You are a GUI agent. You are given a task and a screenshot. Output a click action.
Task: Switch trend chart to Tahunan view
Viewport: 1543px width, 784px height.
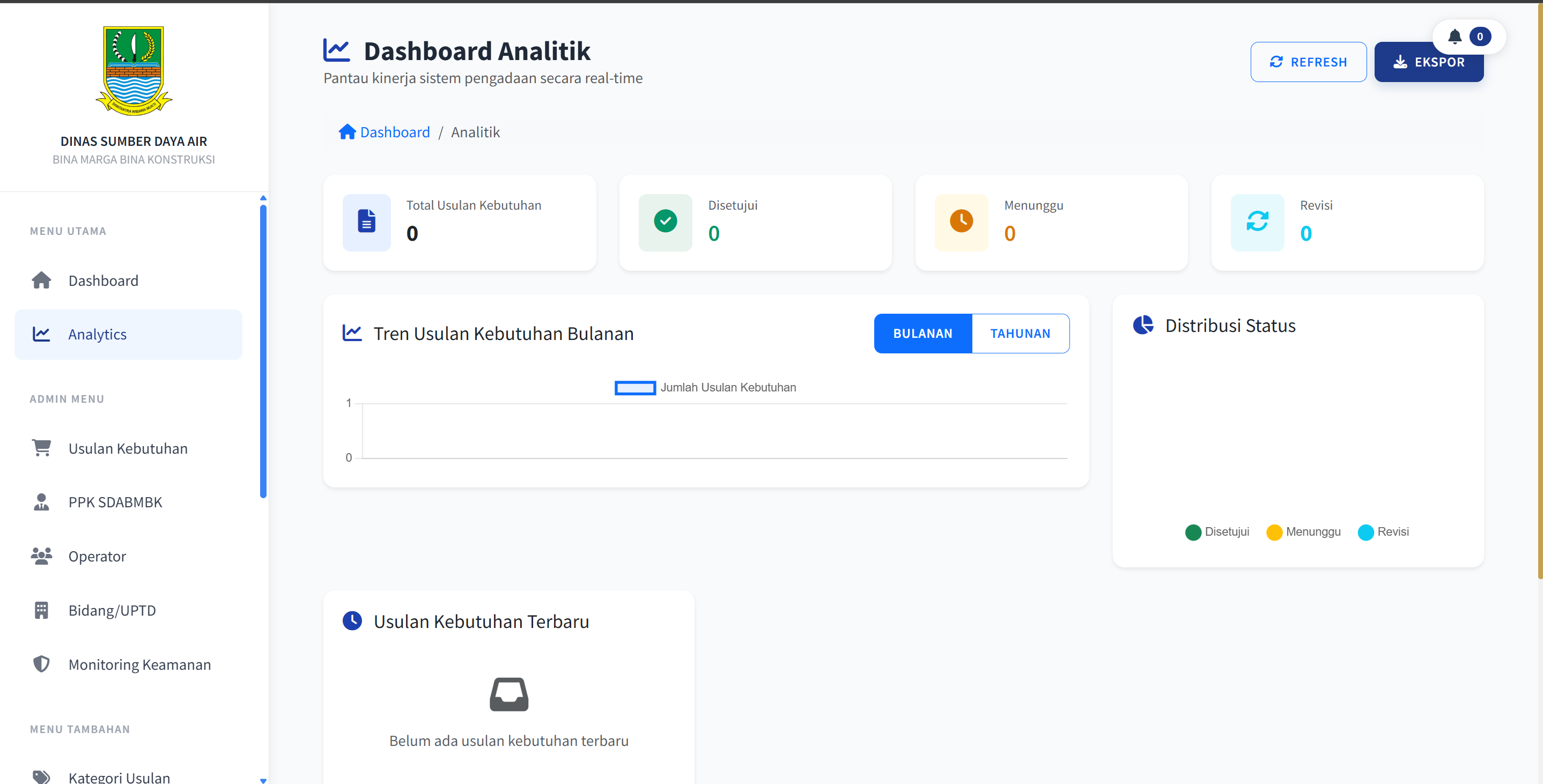pos(1020,334)
